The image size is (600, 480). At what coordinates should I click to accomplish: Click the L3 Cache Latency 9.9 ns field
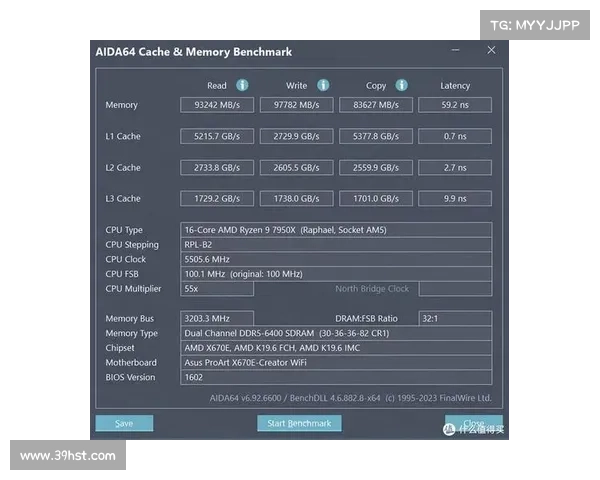(455, 198)
